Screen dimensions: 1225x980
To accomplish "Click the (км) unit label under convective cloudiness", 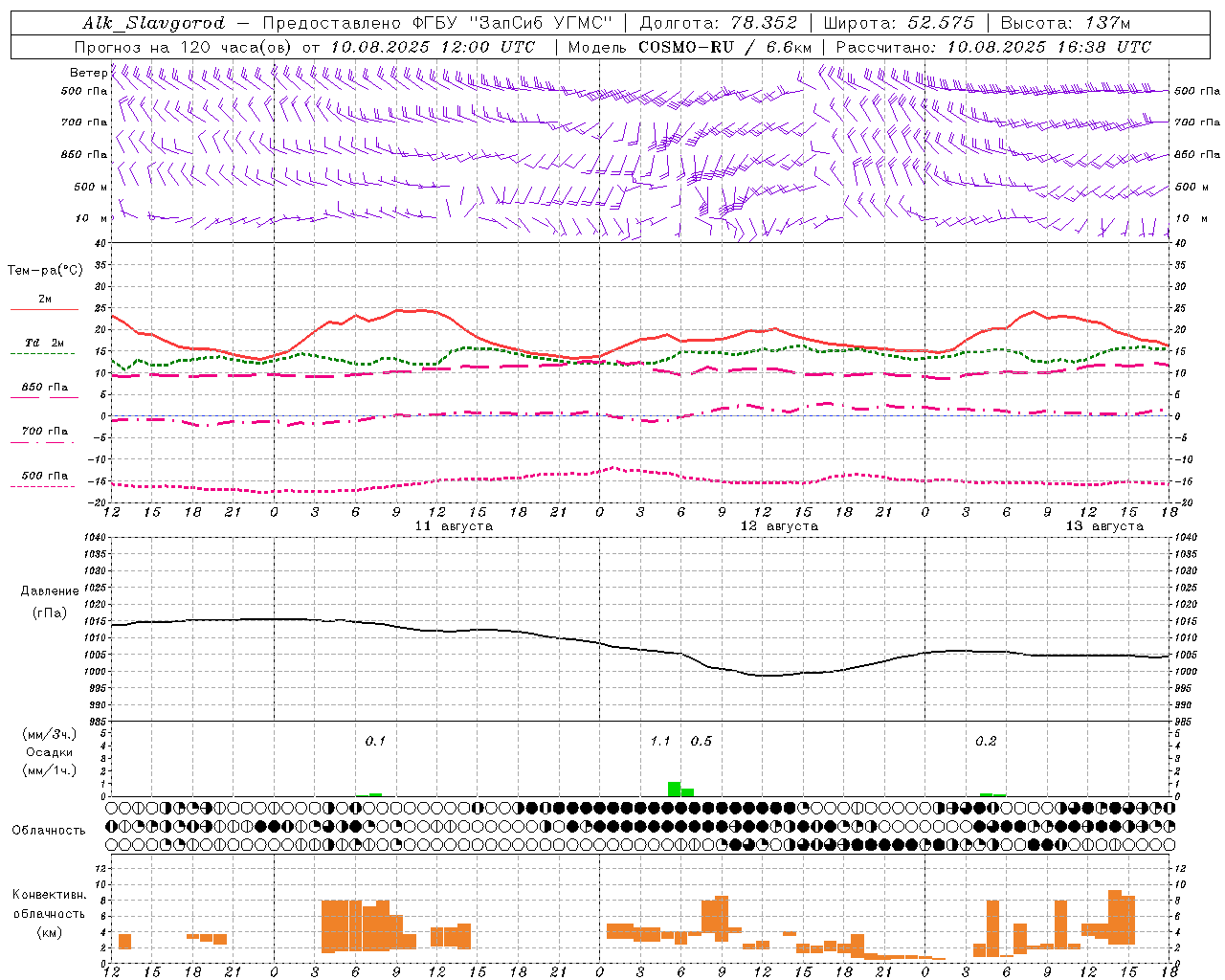I will coord(49,932).
